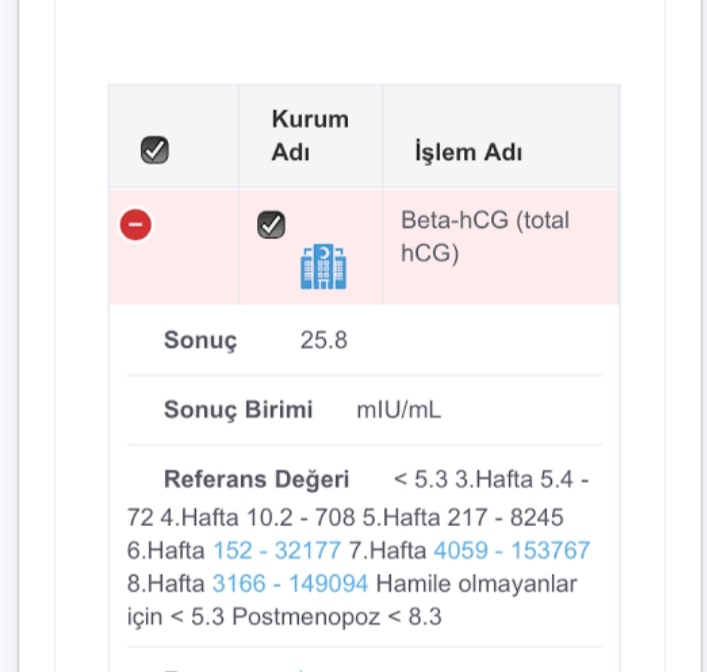Image resolution: width=707 pixels, height=672 pixels.
Task: Open the 152 - 32177 blue link
Action: [277, 551]
